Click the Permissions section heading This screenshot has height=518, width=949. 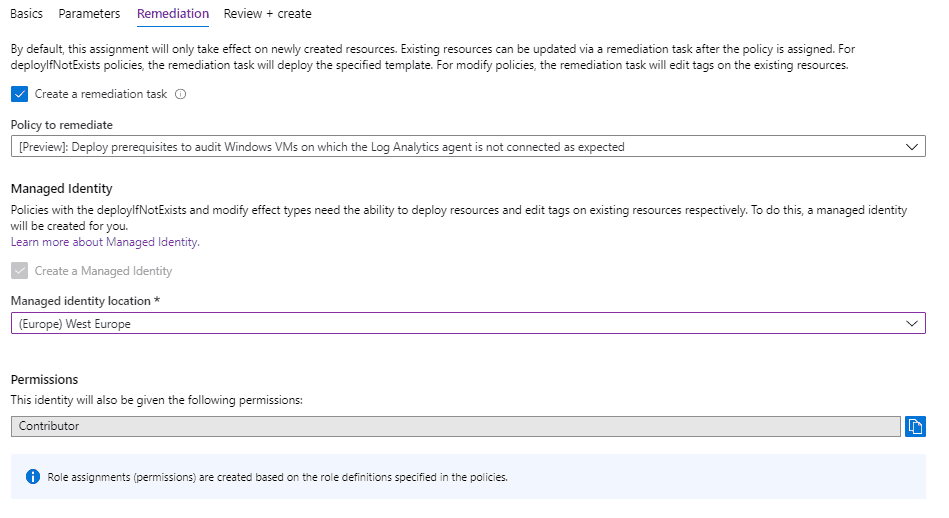(x=44, y=379)
